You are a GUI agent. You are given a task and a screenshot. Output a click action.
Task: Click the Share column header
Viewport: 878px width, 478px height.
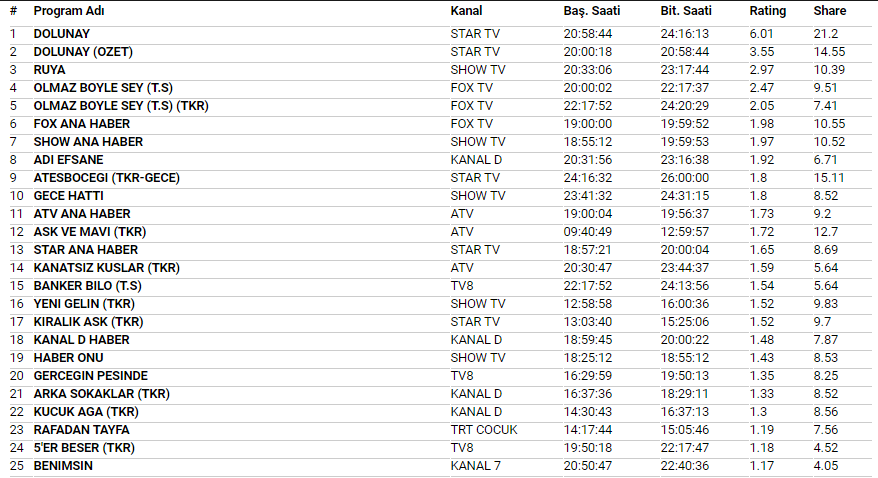coord(829,11)
